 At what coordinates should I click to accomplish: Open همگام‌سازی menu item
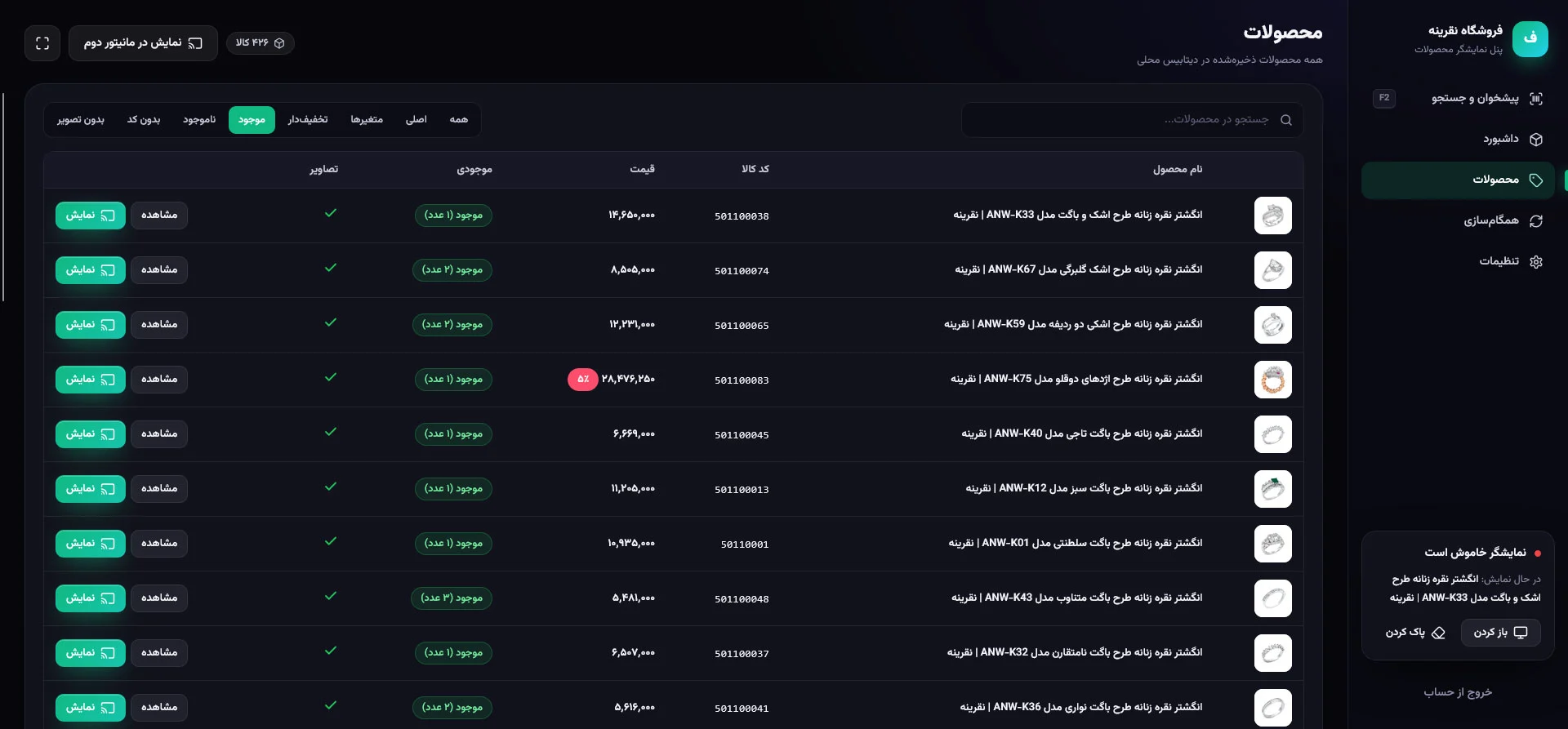[x=1458, y=221]
